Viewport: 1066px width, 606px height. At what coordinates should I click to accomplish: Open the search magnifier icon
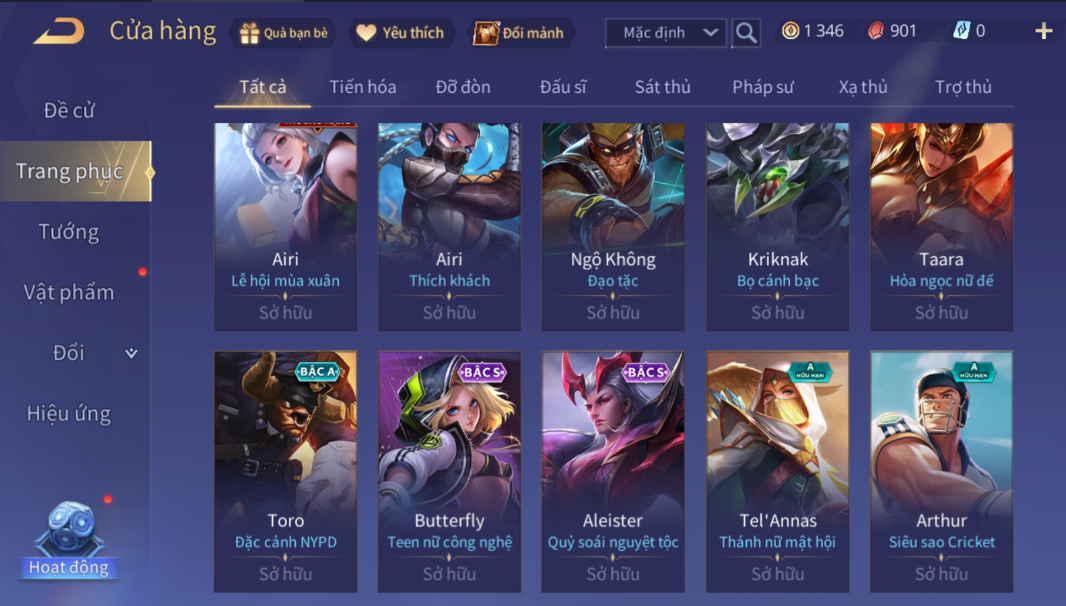[746, 32]
